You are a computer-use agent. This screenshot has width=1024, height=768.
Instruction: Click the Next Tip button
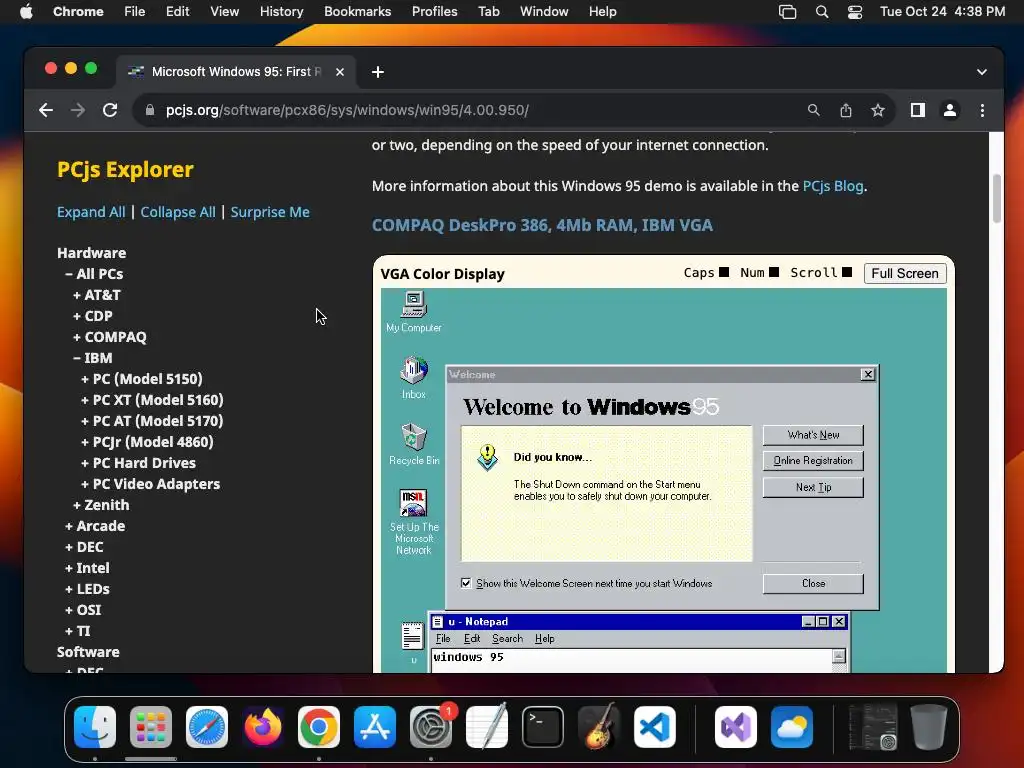(x=813, y=487)
